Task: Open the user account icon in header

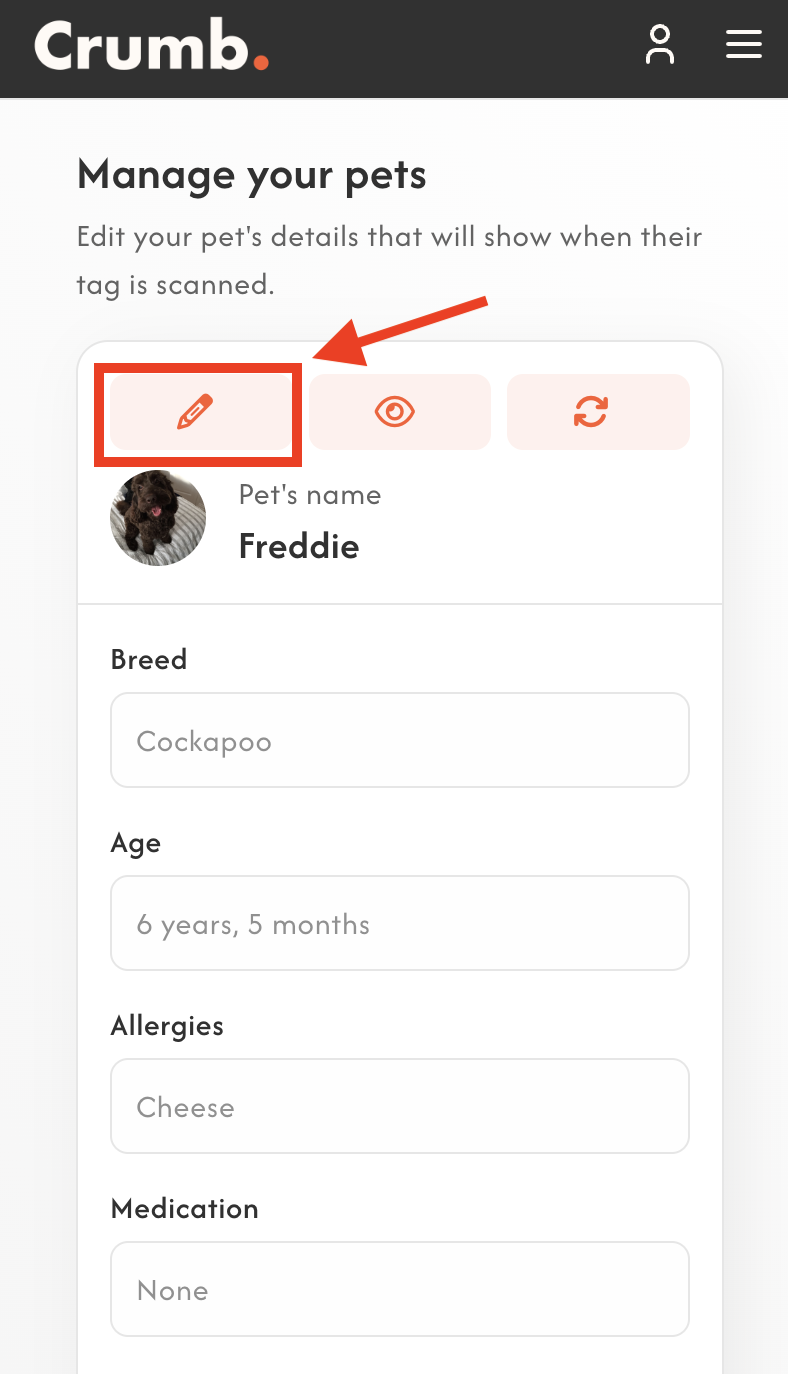Action: coord(659,46)
